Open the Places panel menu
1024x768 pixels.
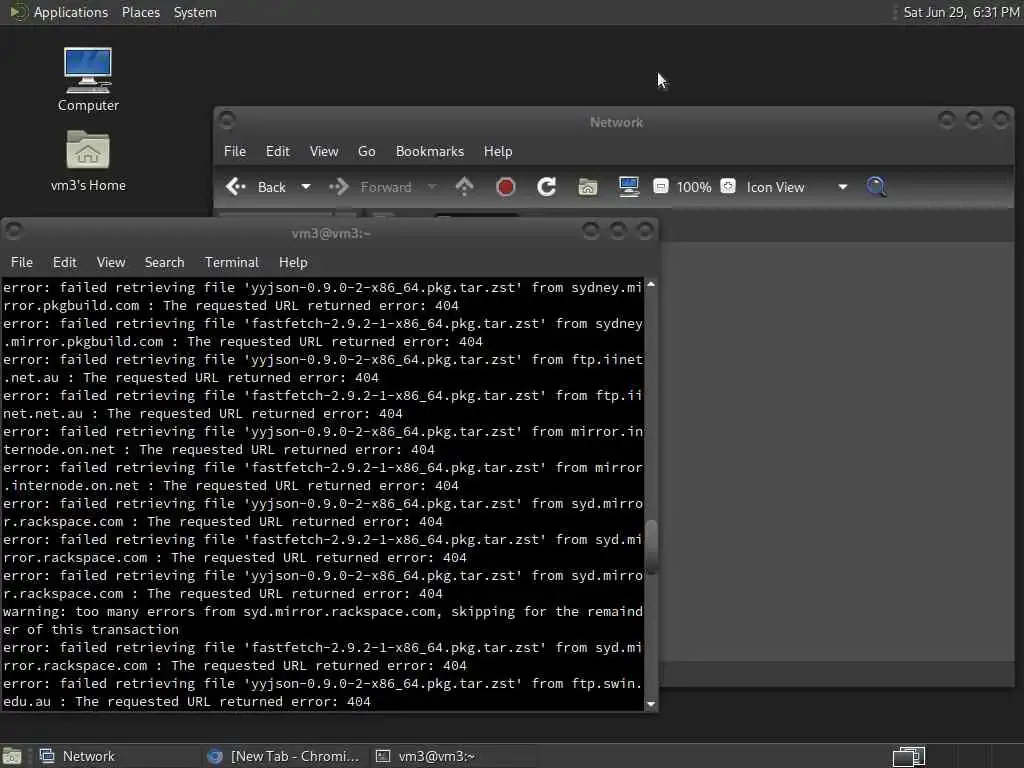tap(141, 12)
